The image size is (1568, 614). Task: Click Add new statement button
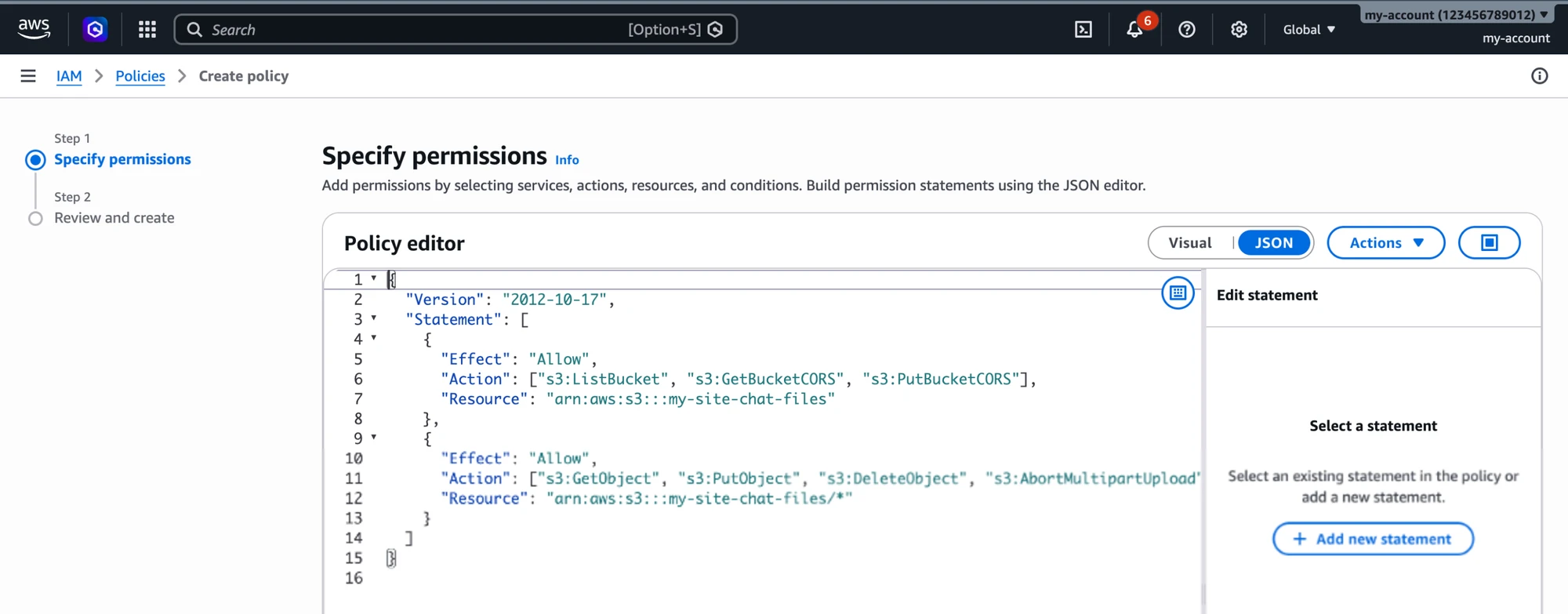[1373, 539]
